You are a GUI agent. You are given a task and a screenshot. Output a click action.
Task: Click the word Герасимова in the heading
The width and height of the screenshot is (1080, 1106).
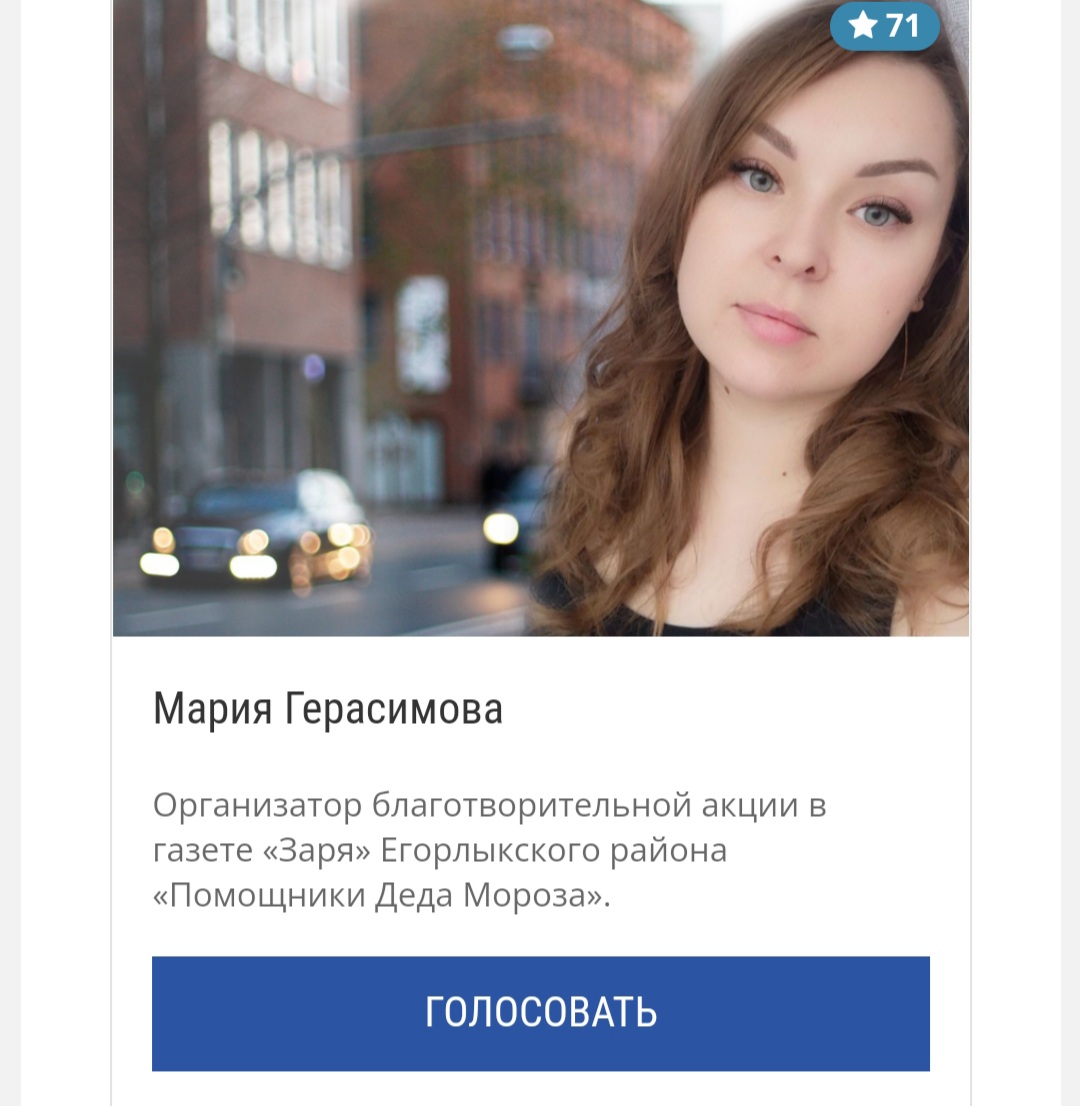[x=394, y=708]
